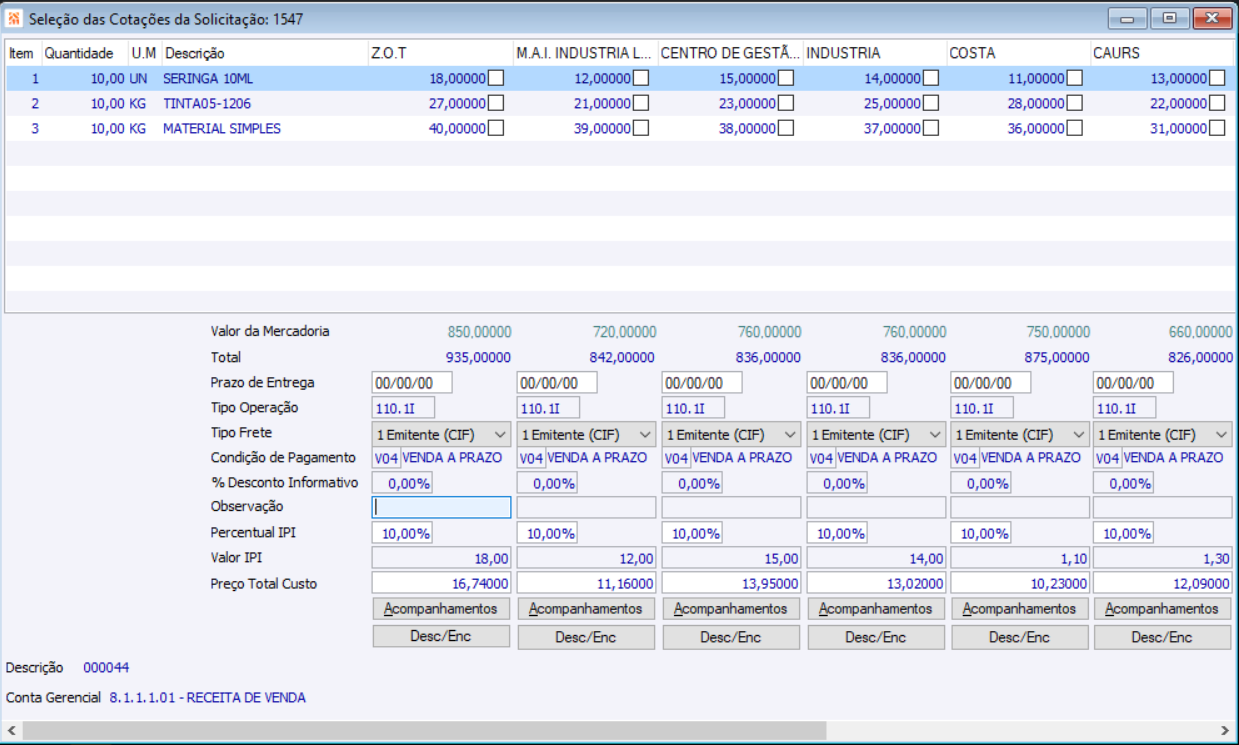Maximize the Seleção das Cotações window
The width and height of the screenshot is (1239, 745).
(x=1169, y=18)
